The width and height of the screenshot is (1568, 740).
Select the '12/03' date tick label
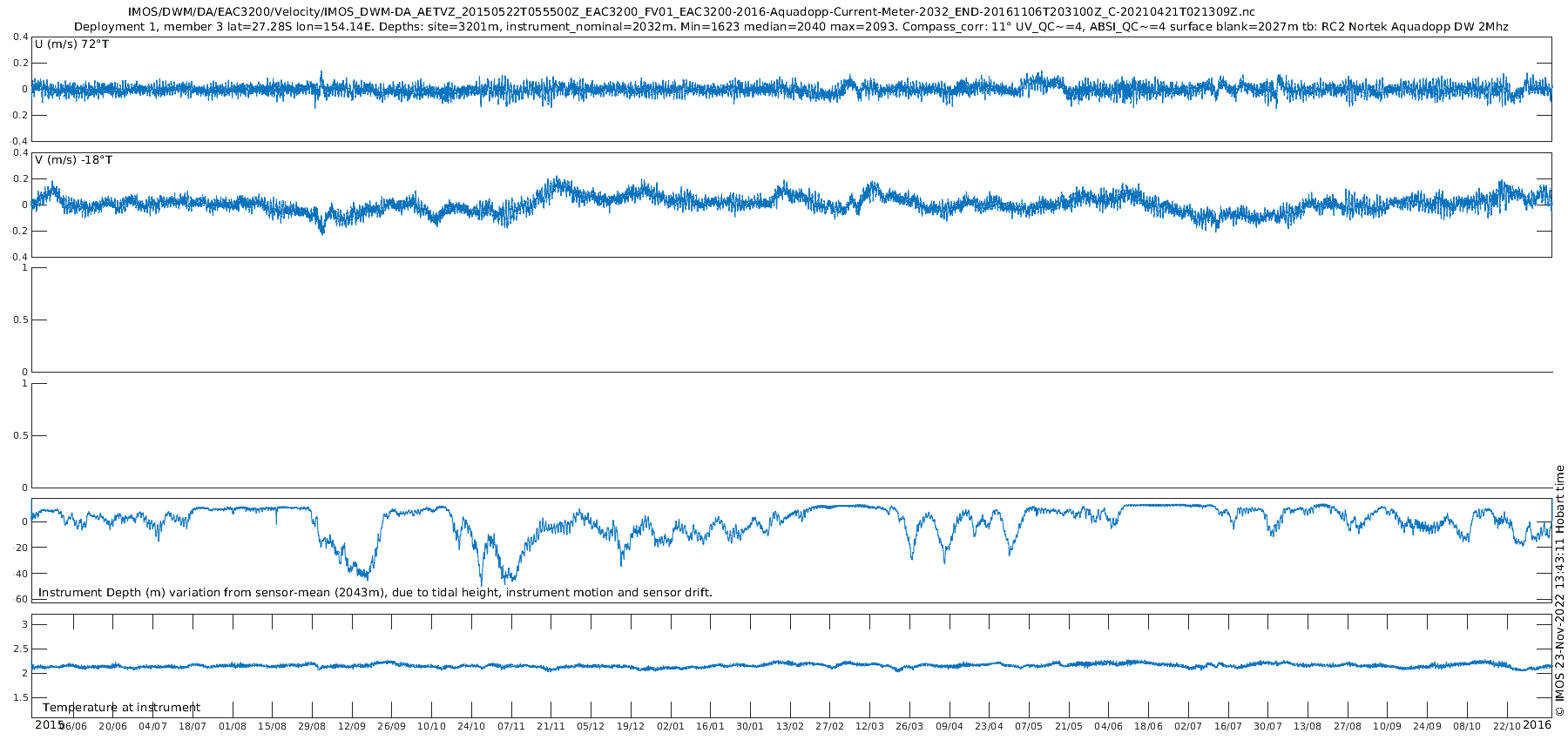pos(869,726)
